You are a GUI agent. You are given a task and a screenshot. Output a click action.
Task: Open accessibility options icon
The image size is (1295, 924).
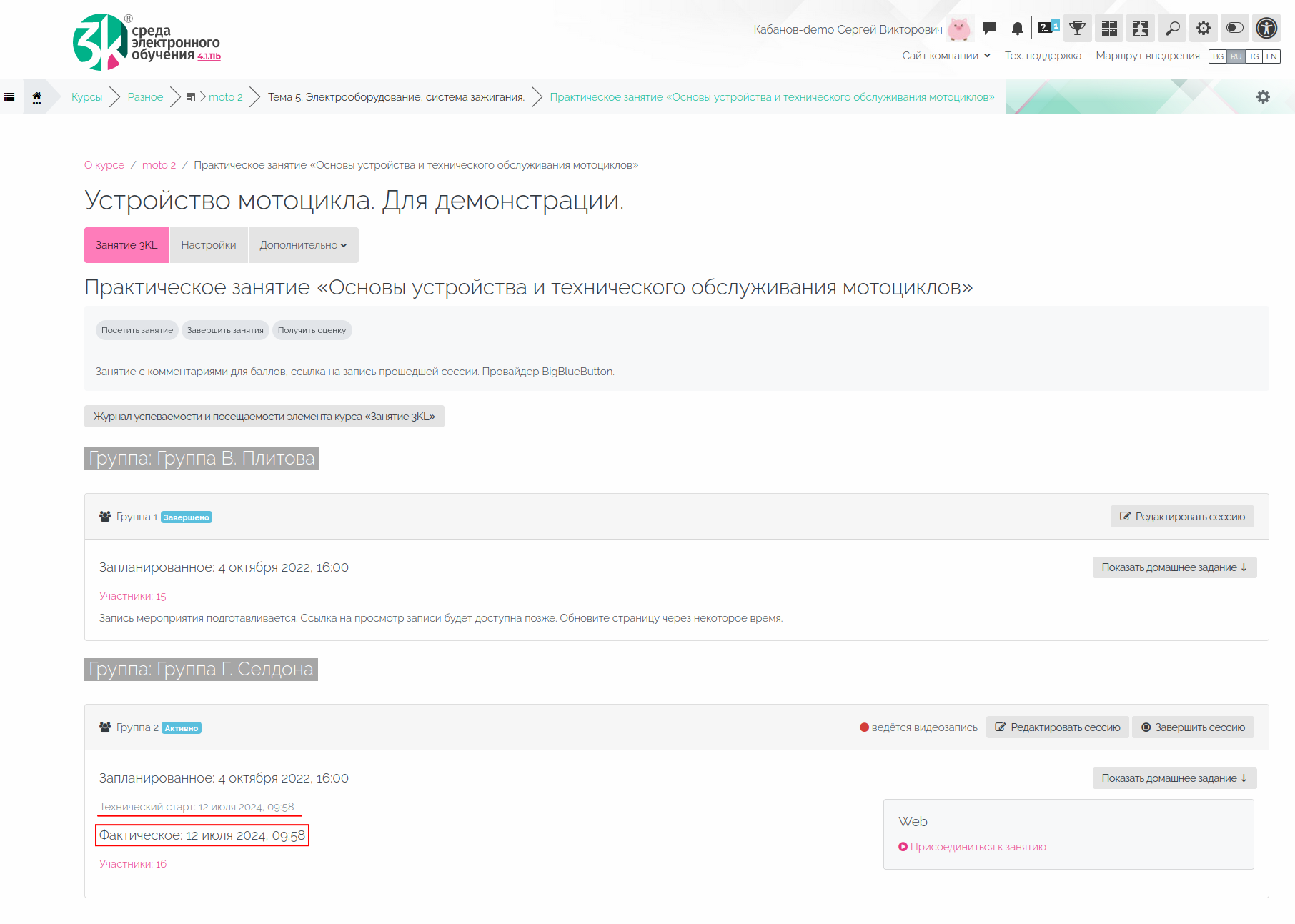pyautogui.click(x=1266, y=29)
